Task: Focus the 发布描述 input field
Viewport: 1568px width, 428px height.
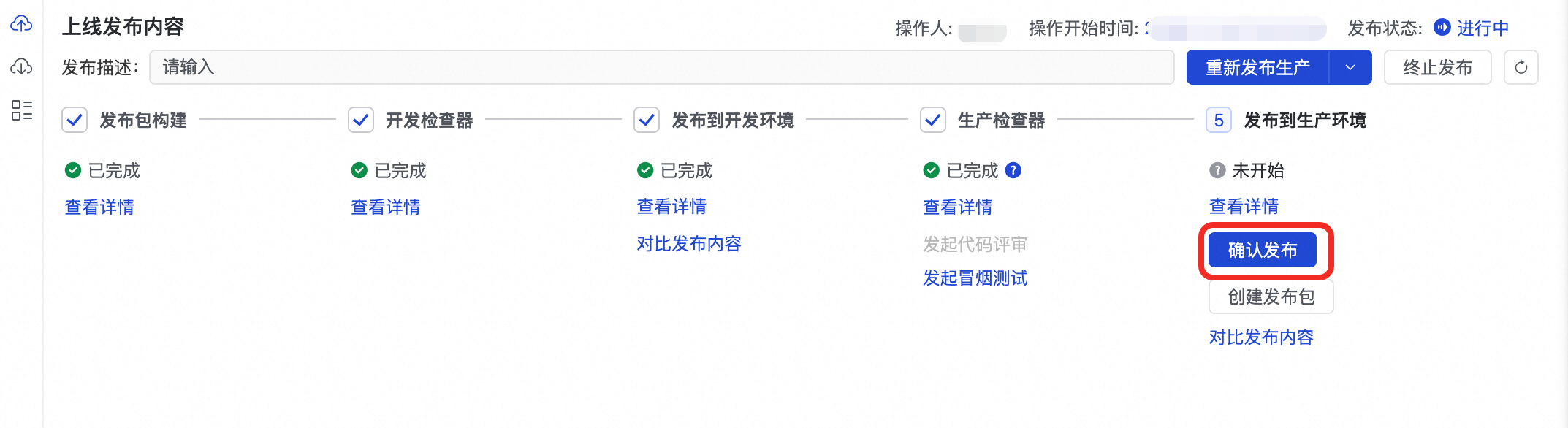Action: pyautogui.click(x=662, y=67)
